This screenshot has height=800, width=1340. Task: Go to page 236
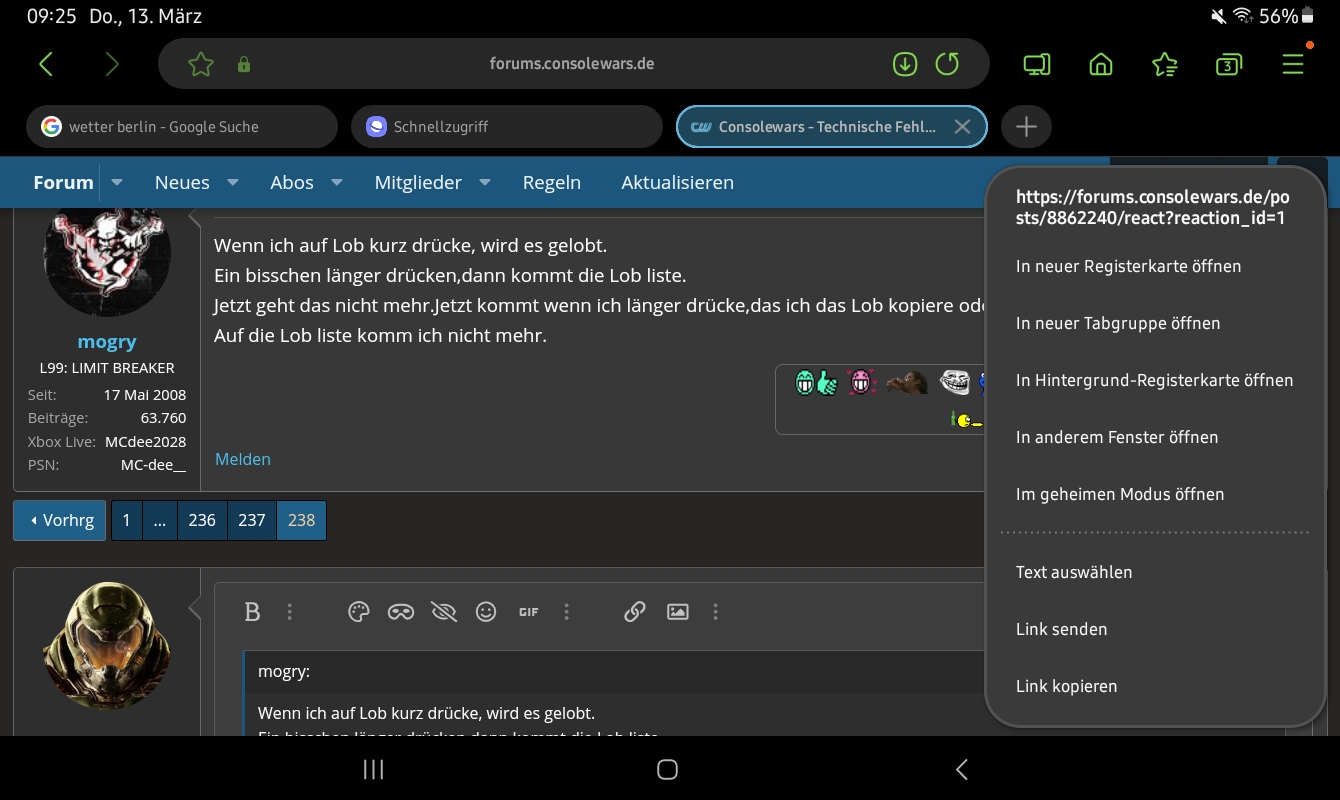[202, 520]
